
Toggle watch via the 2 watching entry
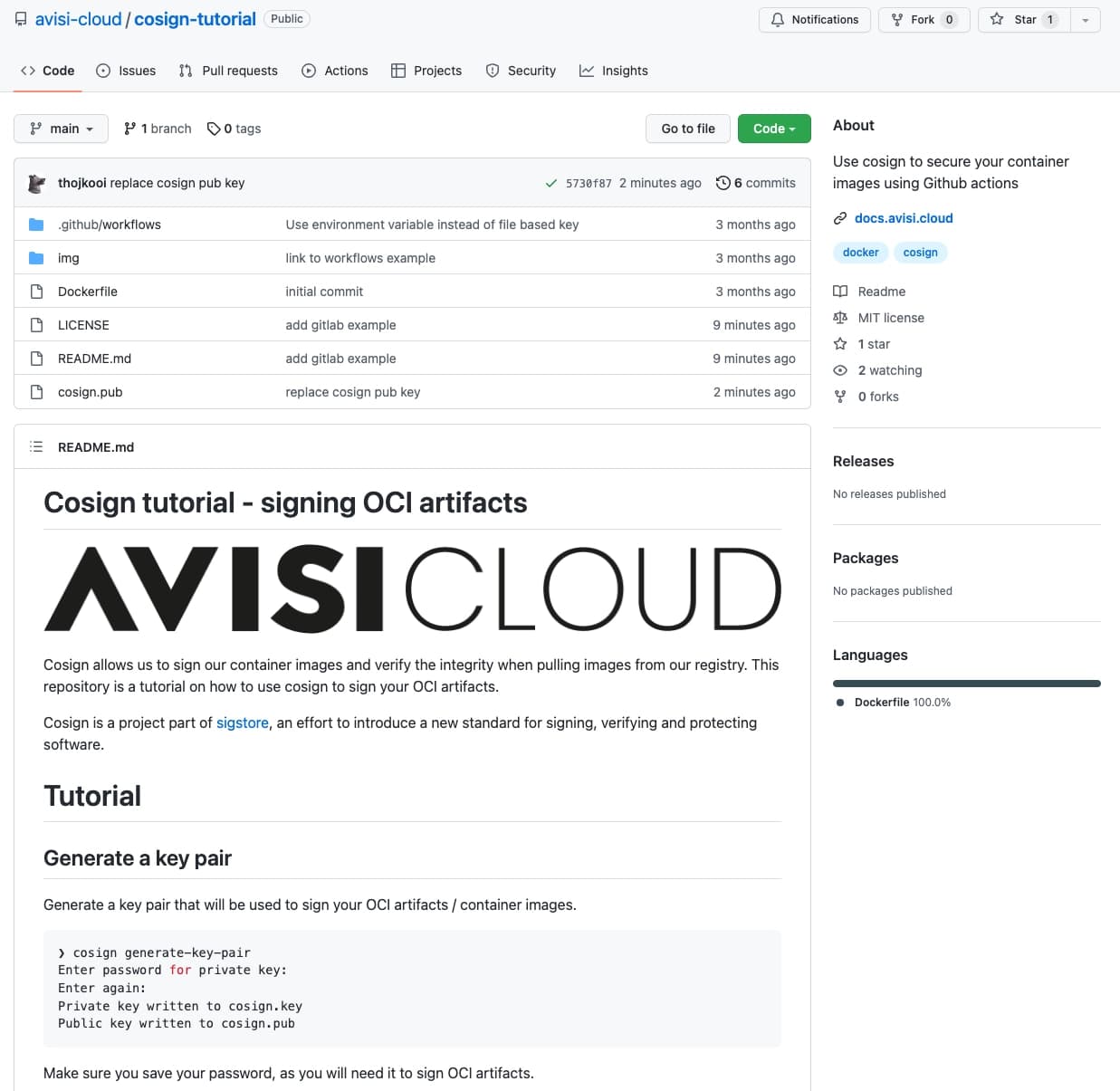[890, 369]
